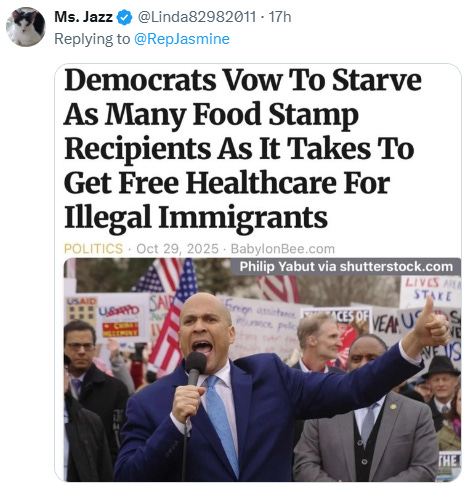
Task: Open the BabylonBee.com source label
Action: coord(283,249)
